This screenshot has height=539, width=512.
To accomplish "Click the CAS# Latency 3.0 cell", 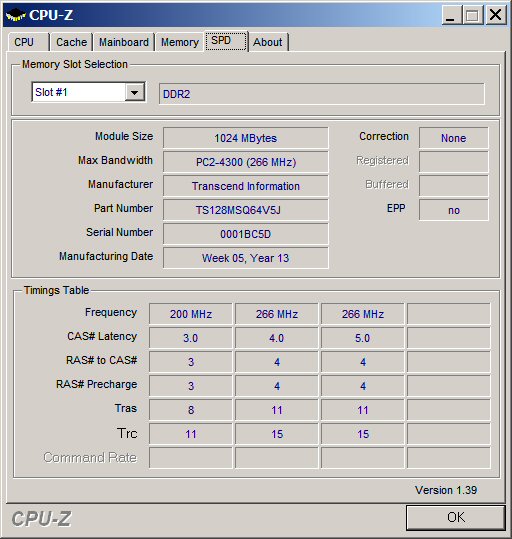I will pos(191,338).
